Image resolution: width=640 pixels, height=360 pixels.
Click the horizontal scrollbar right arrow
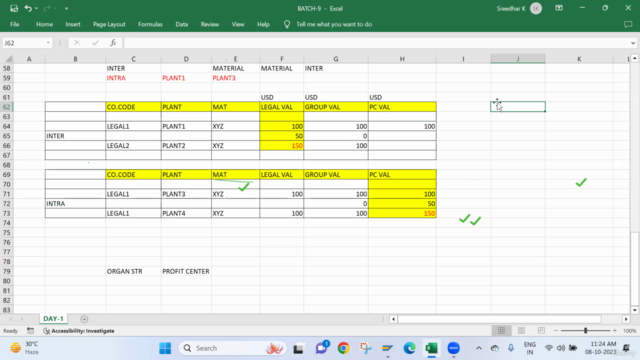[626, 319]
